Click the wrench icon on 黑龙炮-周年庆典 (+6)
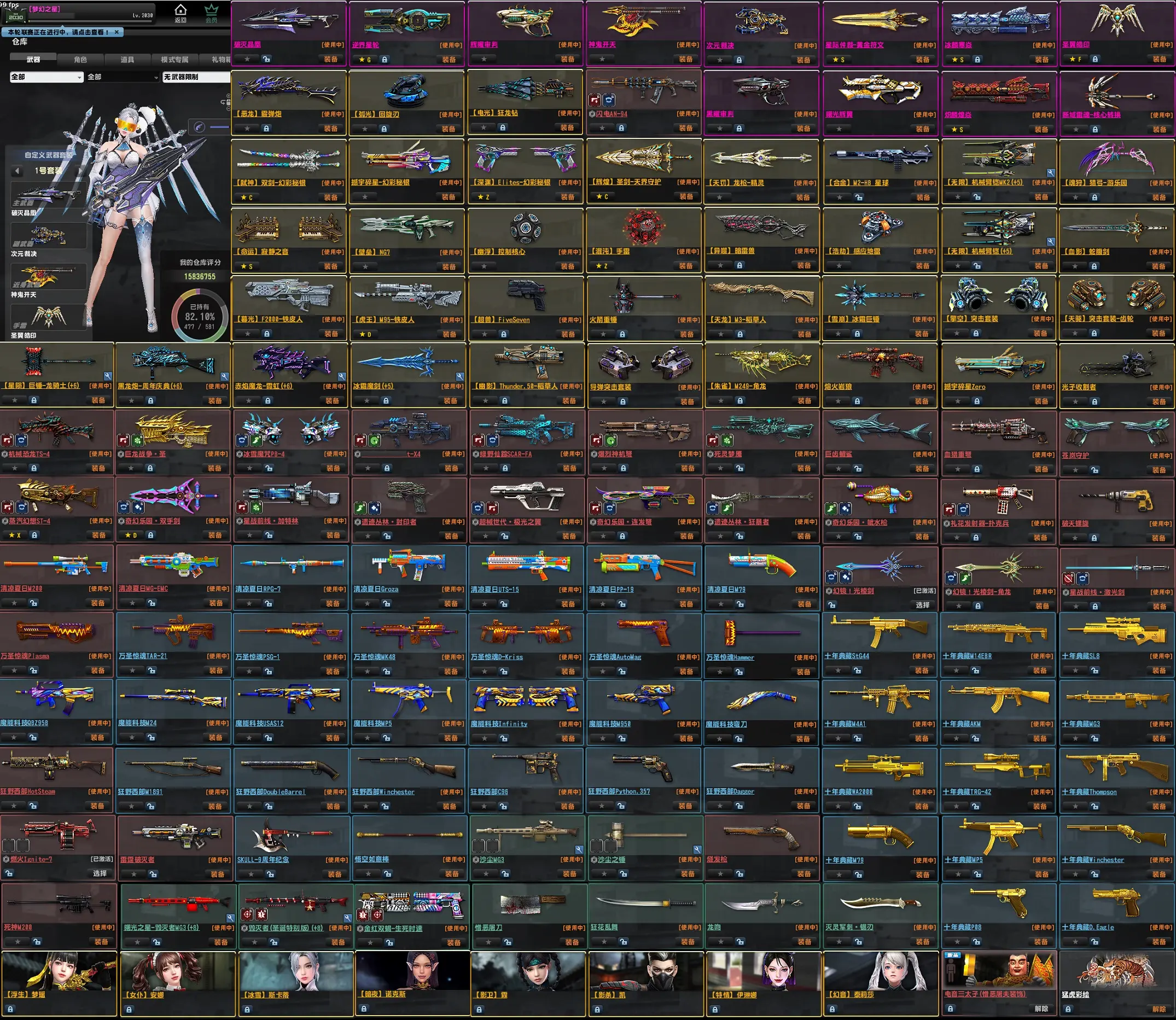Screen dimensions: 1176x1020 pos(224,376)
